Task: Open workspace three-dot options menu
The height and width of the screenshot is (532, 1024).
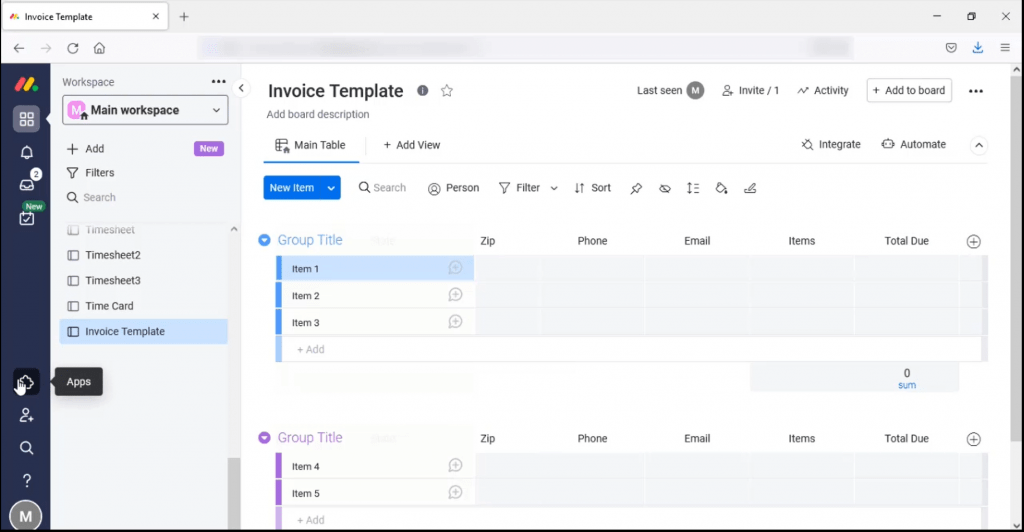Action: point(218,82)
